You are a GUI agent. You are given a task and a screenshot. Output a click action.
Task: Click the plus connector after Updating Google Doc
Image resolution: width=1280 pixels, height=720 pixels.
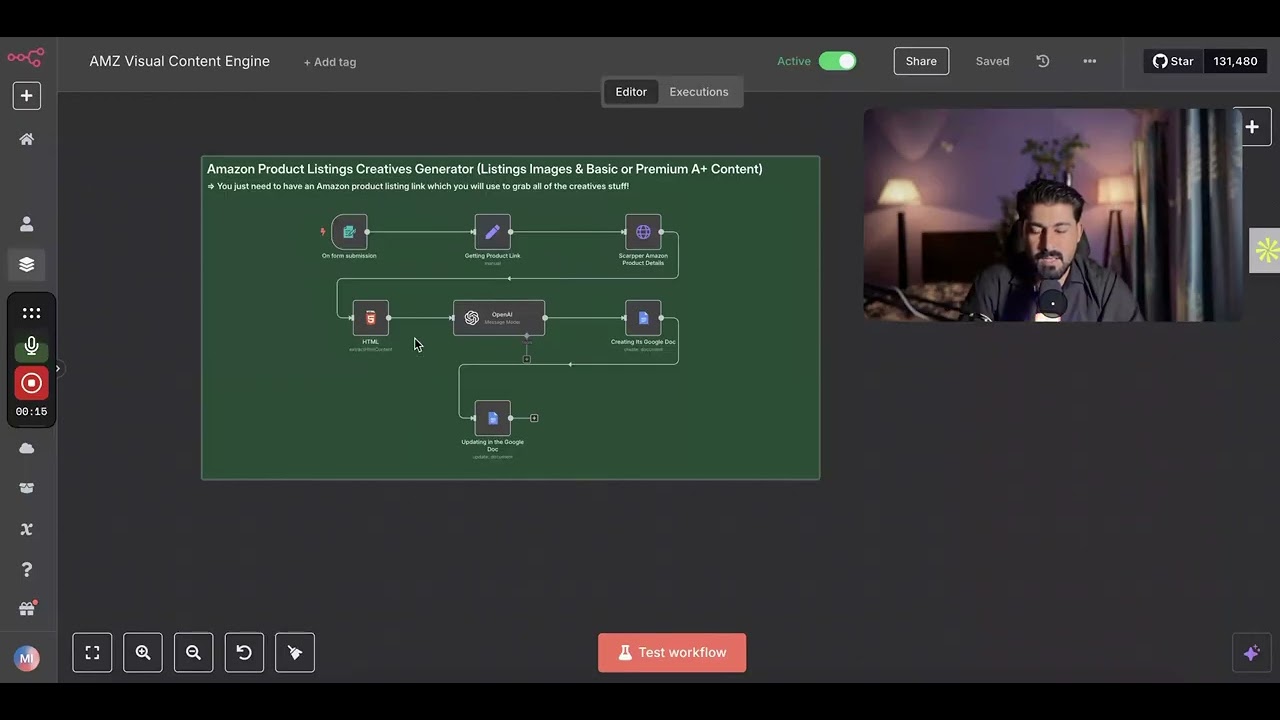[x=534, y=418]
